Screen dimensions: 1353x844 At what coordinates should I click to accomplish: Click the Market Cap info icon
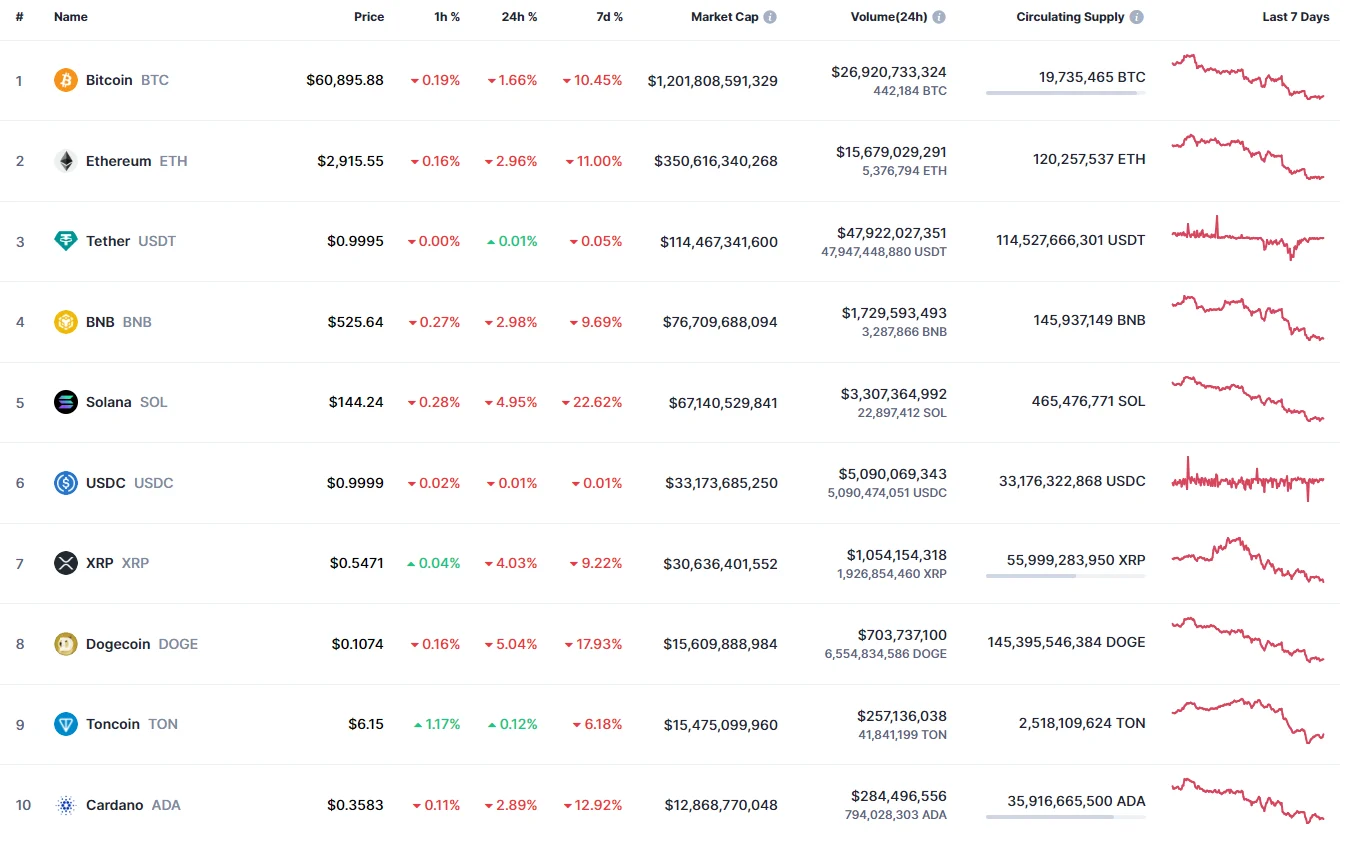pyautogui.click(x=770, y=17)
